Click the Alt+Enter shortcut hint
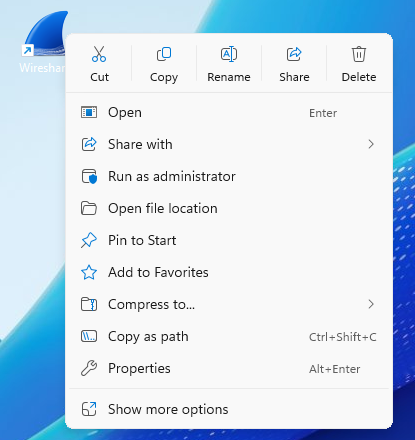Image resolution: width=415 pixels, height=440 pixels. (334, 369)
